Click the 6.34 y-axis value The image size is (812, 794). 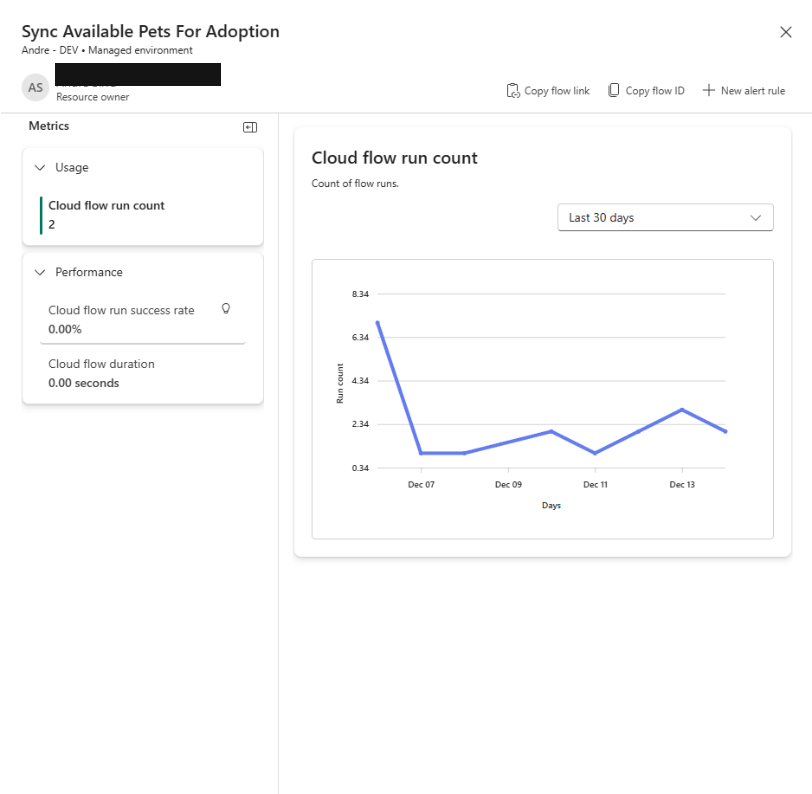(360, 337)
